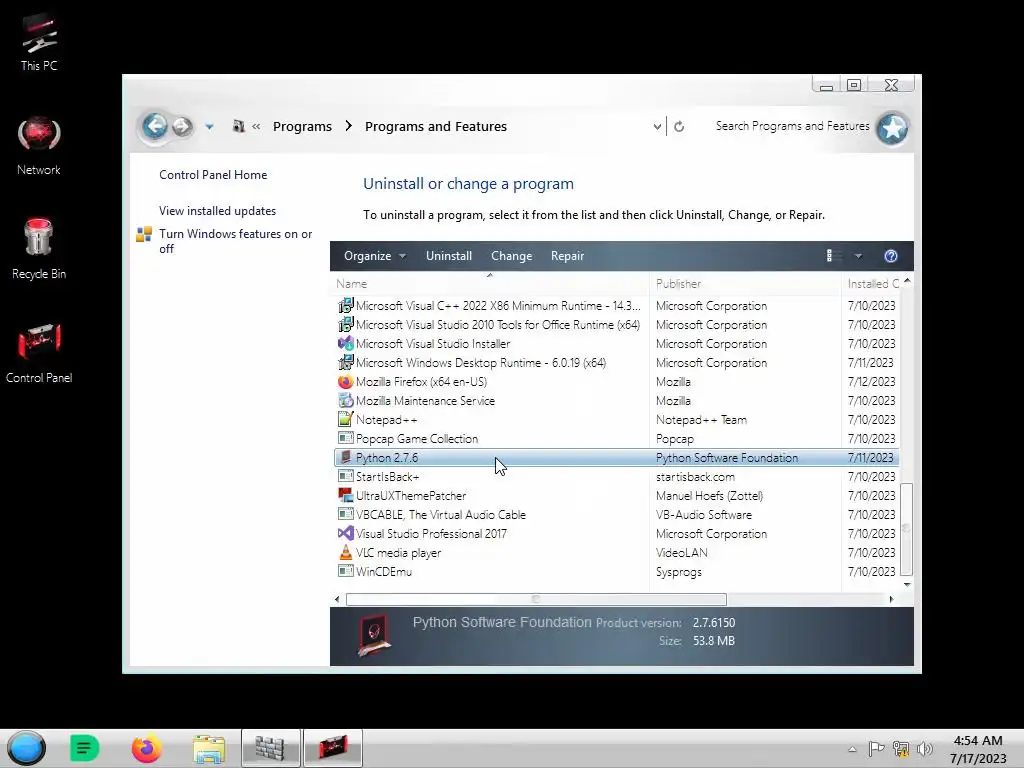Open the clock showing 4:54 AM
Image resolution: width=1024 pixels, height=768 pixels.
coord(978,749)
